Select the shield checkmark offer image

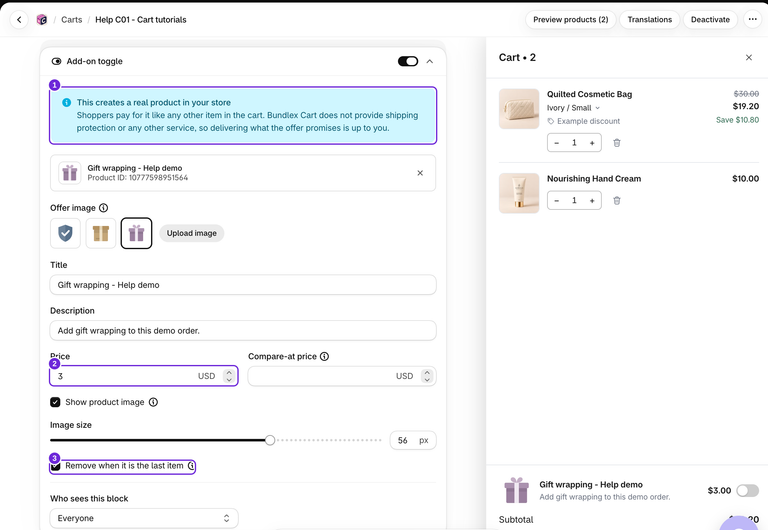(x=65, y=233)
